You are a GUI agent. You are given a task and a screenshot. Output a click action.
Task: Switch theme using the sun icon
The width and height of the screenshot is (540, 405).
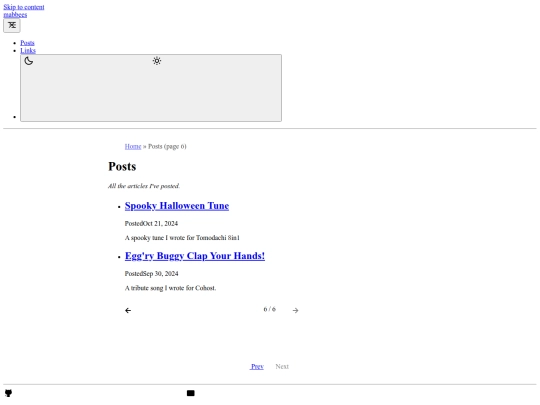[x=157, y=61]
